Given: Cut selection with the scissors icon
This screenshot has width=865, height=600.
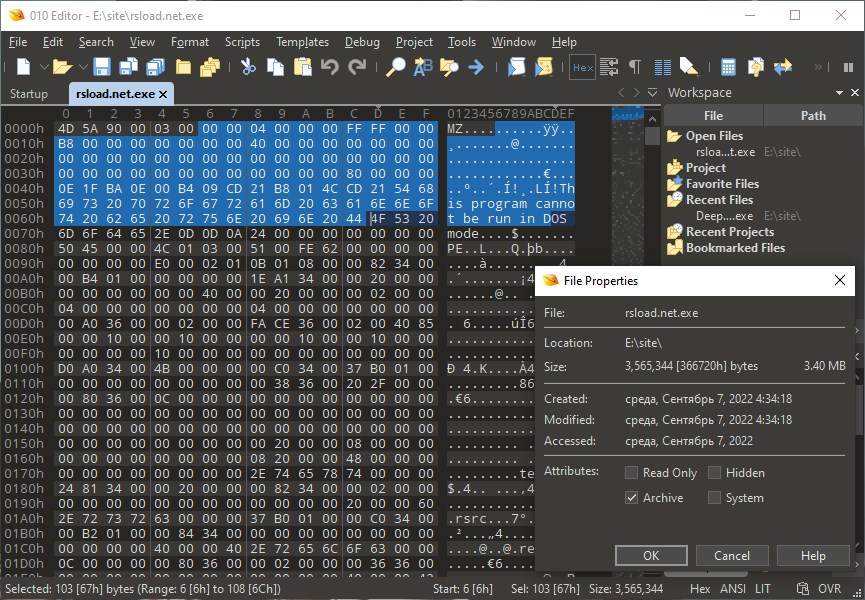Looking at the screenshot, I should tap(248, 67).
